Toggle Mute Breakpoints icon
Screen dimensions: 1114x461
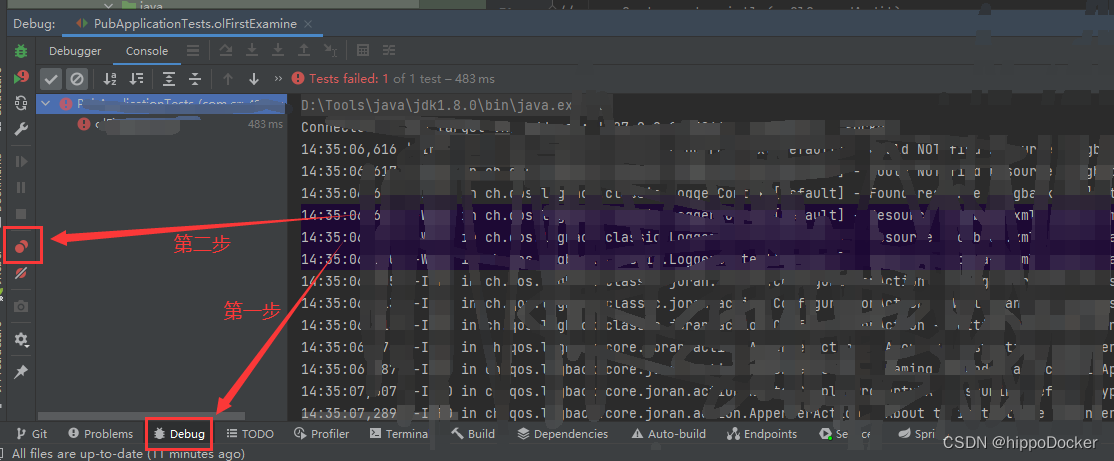[21, 273]
